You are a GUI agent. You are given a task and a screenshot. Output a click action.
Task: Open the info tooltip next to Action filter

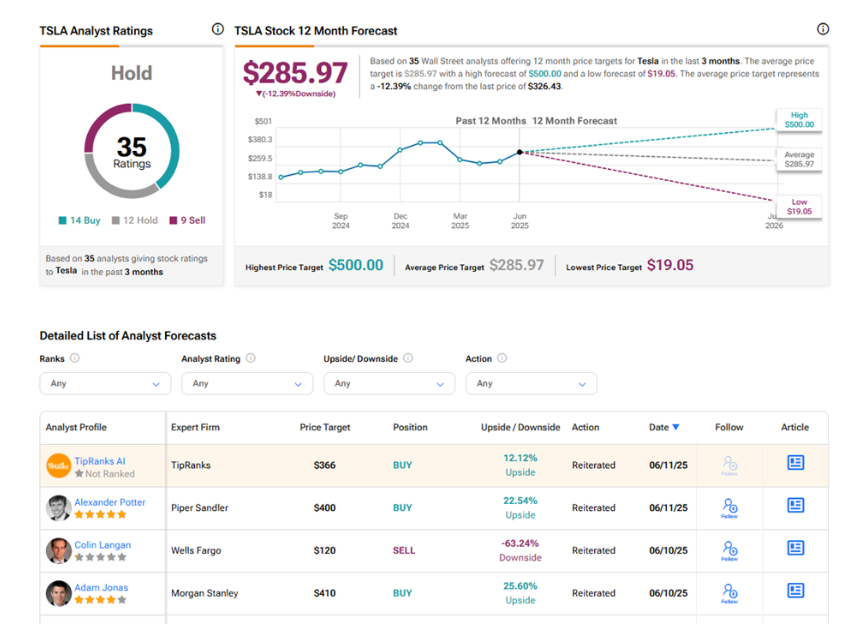click(502, 358)
